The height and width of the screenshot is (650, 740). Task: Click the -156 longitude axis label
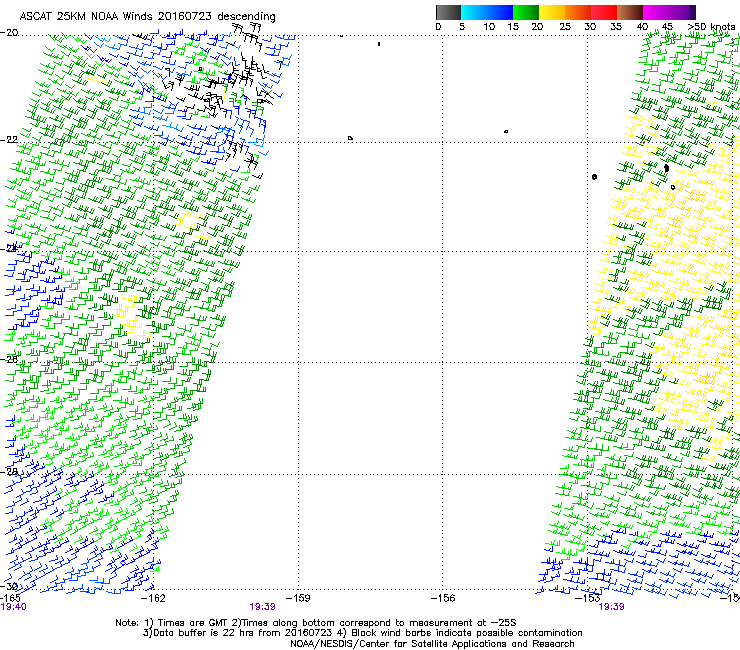tap(443, 599)
